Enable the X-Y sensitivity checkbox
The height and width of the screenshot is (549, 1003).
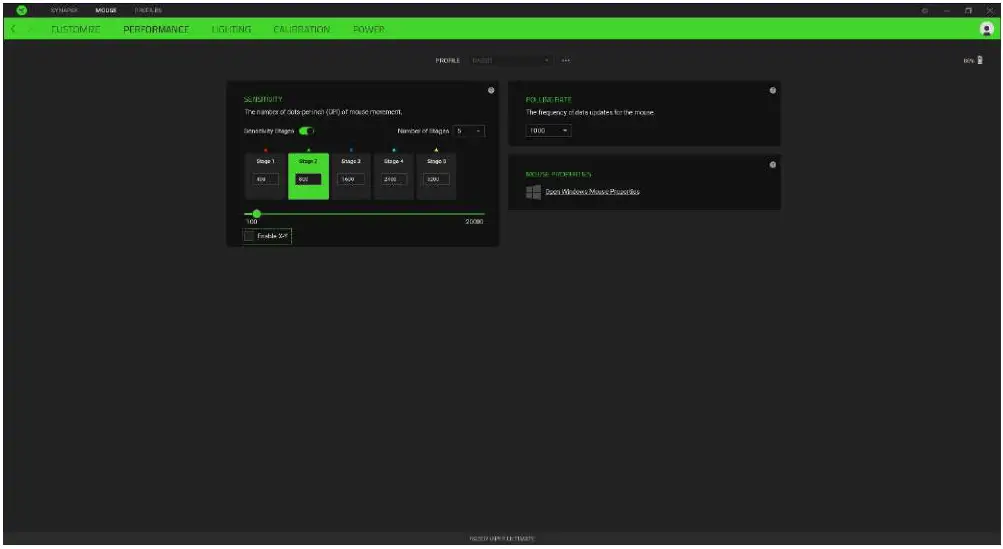pyautogui.click(x=249, y=236)
